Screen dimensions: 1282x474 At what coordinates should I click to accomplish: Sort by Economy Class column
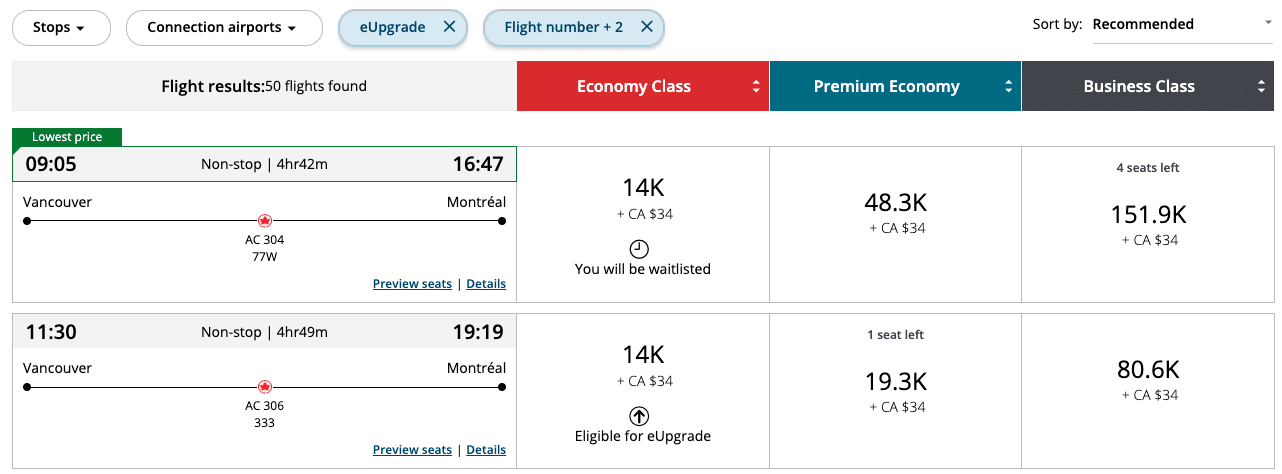click(x=643, y=86)
